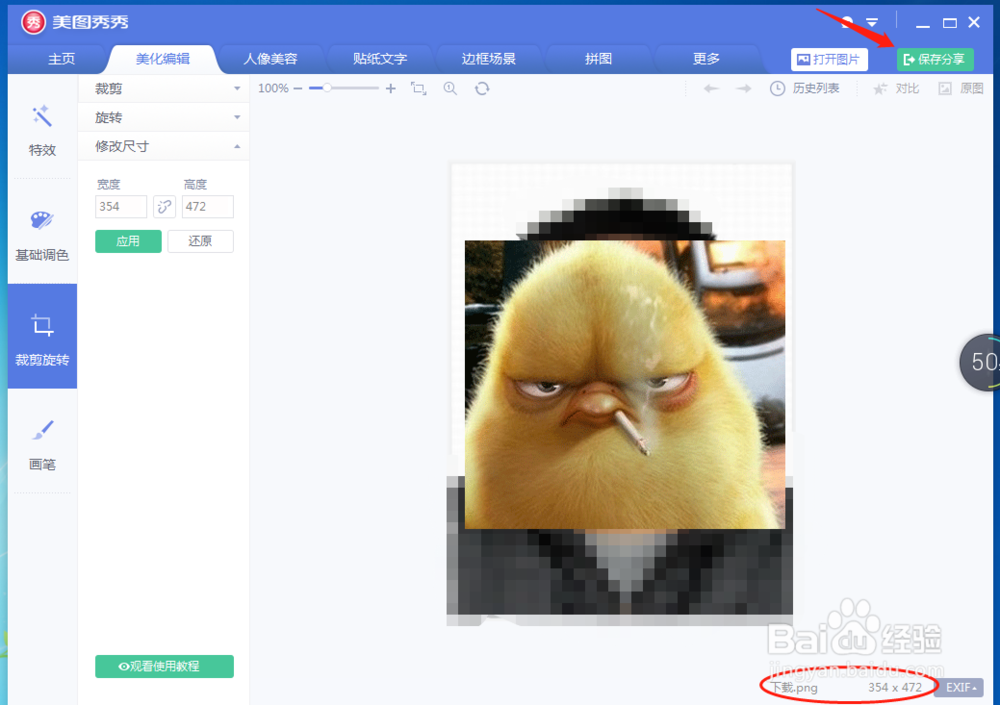Open the 历史列表 history list
This screenshot has width=1000, height=705.
[804, 89]
